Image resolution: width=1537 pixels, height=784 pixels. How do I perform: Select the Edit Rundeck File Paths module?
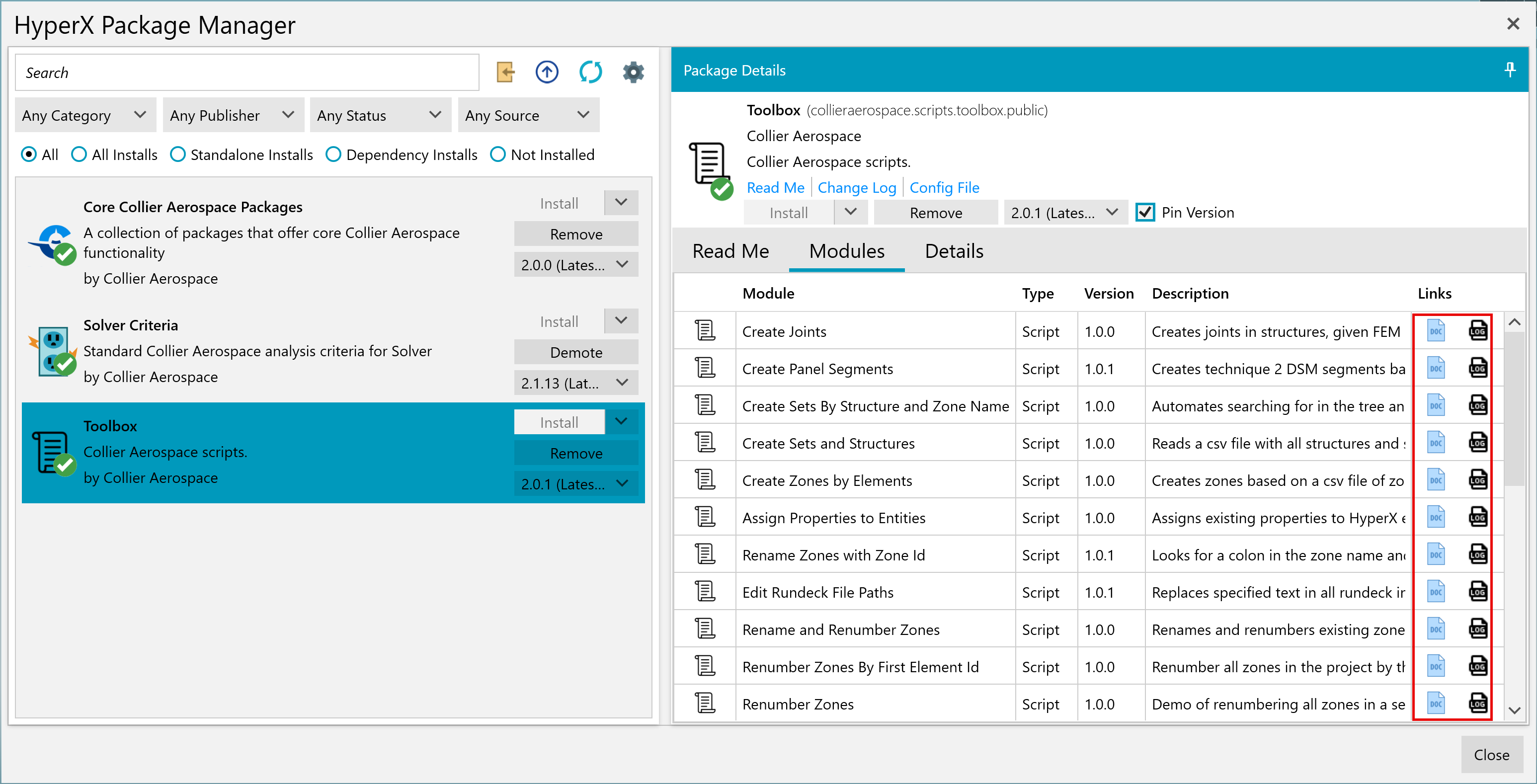(x=817, y=592)
